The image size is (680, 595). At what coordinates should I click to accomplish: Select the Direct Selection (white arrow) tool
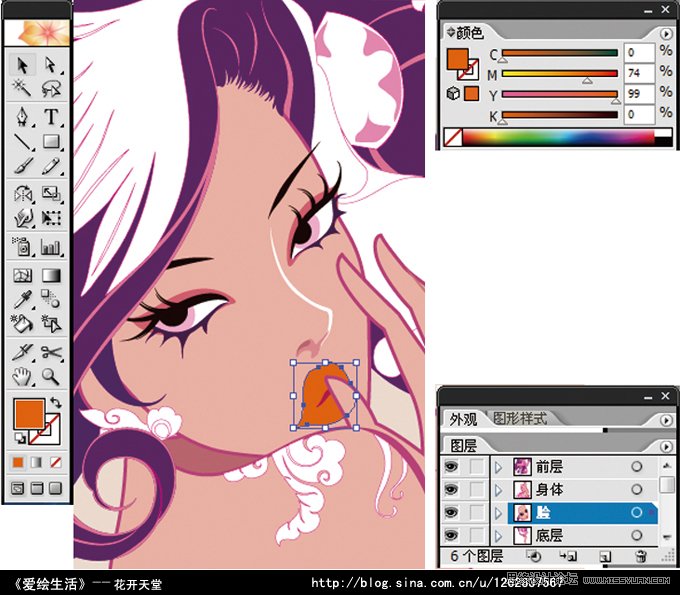[x=51, y=65]
